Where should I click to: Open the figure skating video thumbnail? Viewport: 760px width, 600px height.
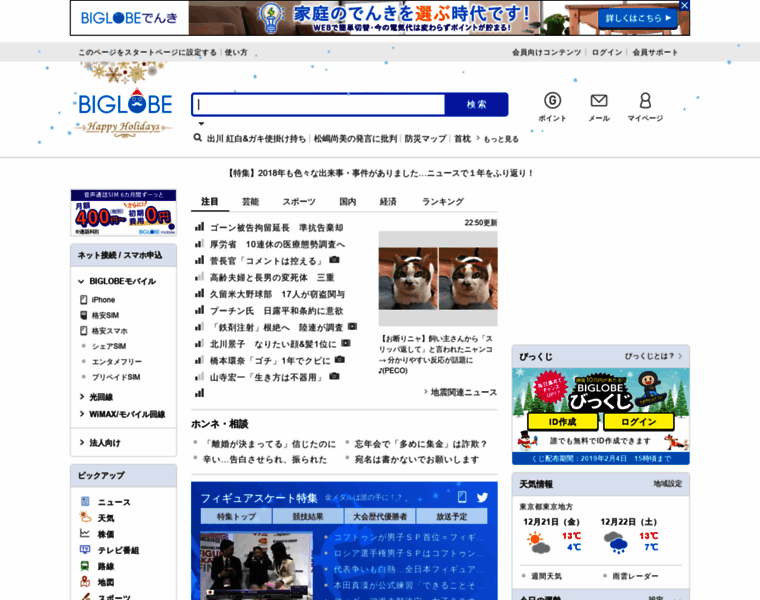[x=256, y=566]
